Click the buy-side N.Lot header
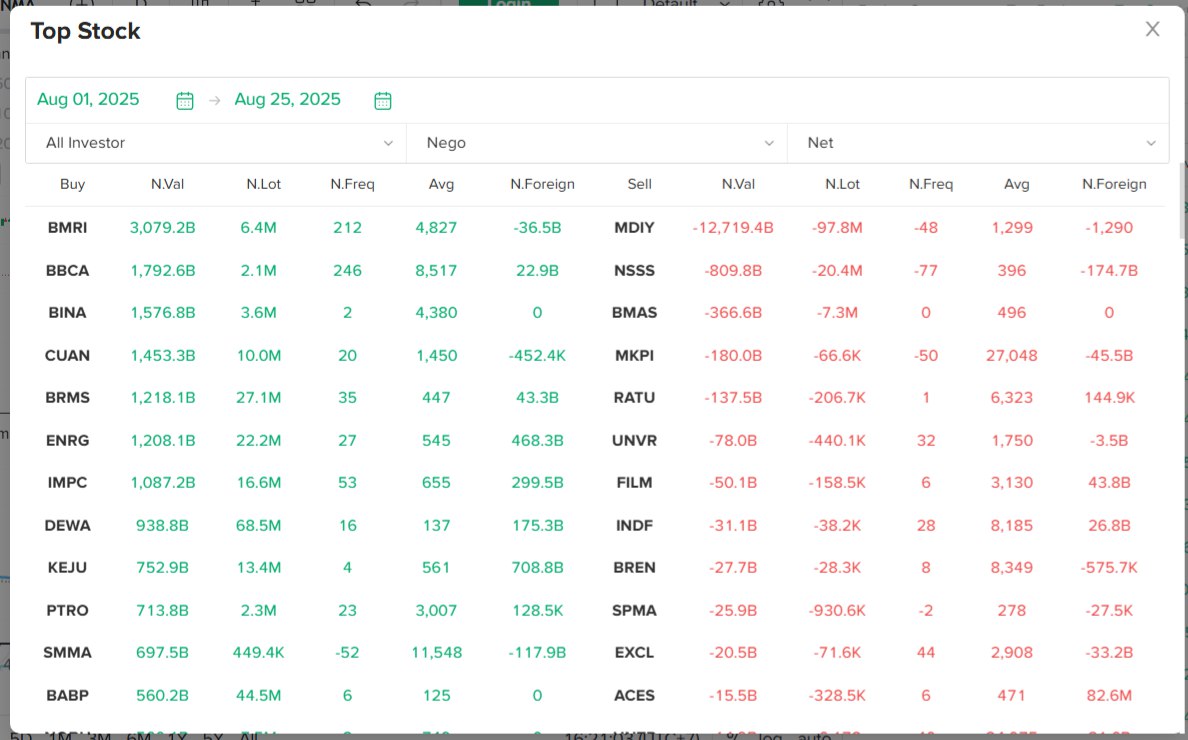Viewport: 1188px width, 740px height. pyautogui.click(x=264, y=184)
